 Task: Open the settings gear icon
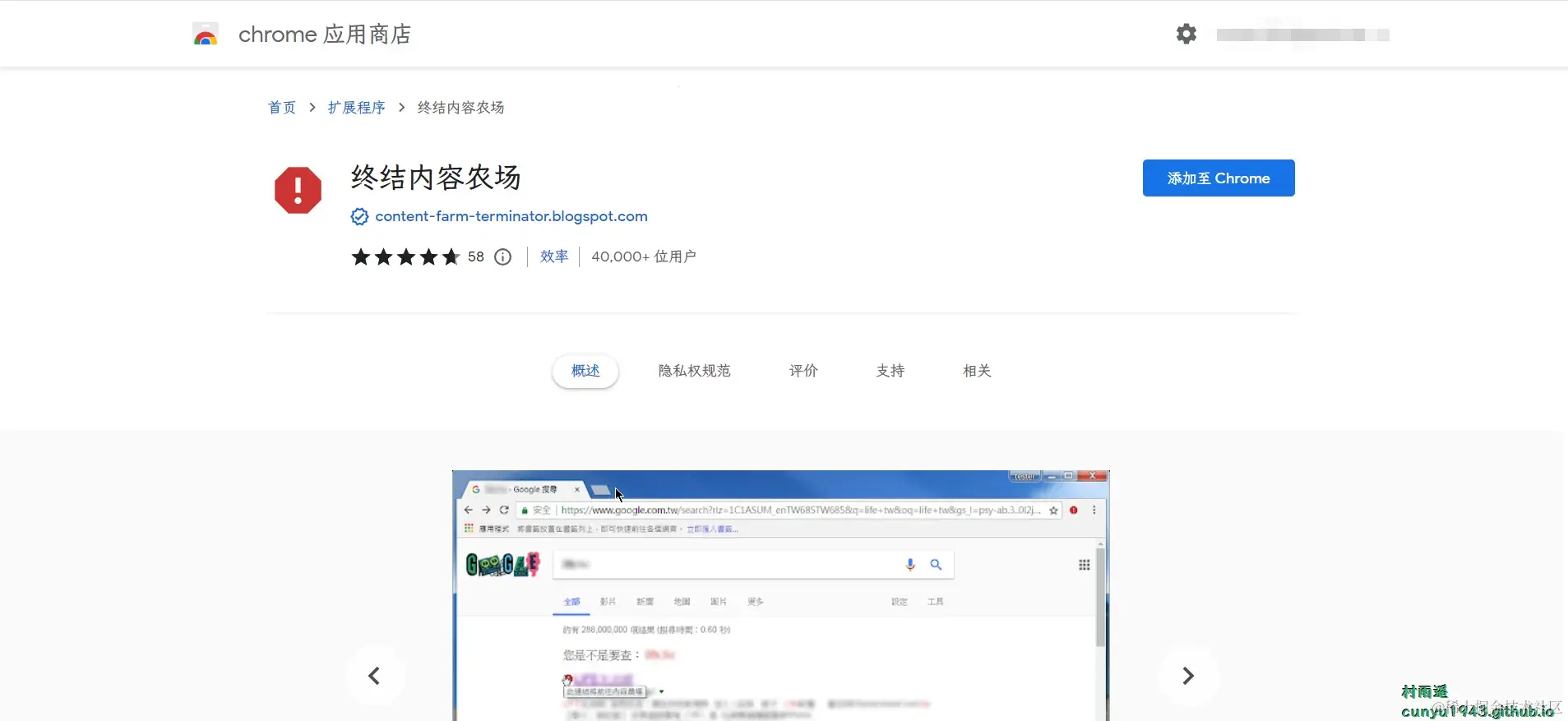[x=1186, y=34]
